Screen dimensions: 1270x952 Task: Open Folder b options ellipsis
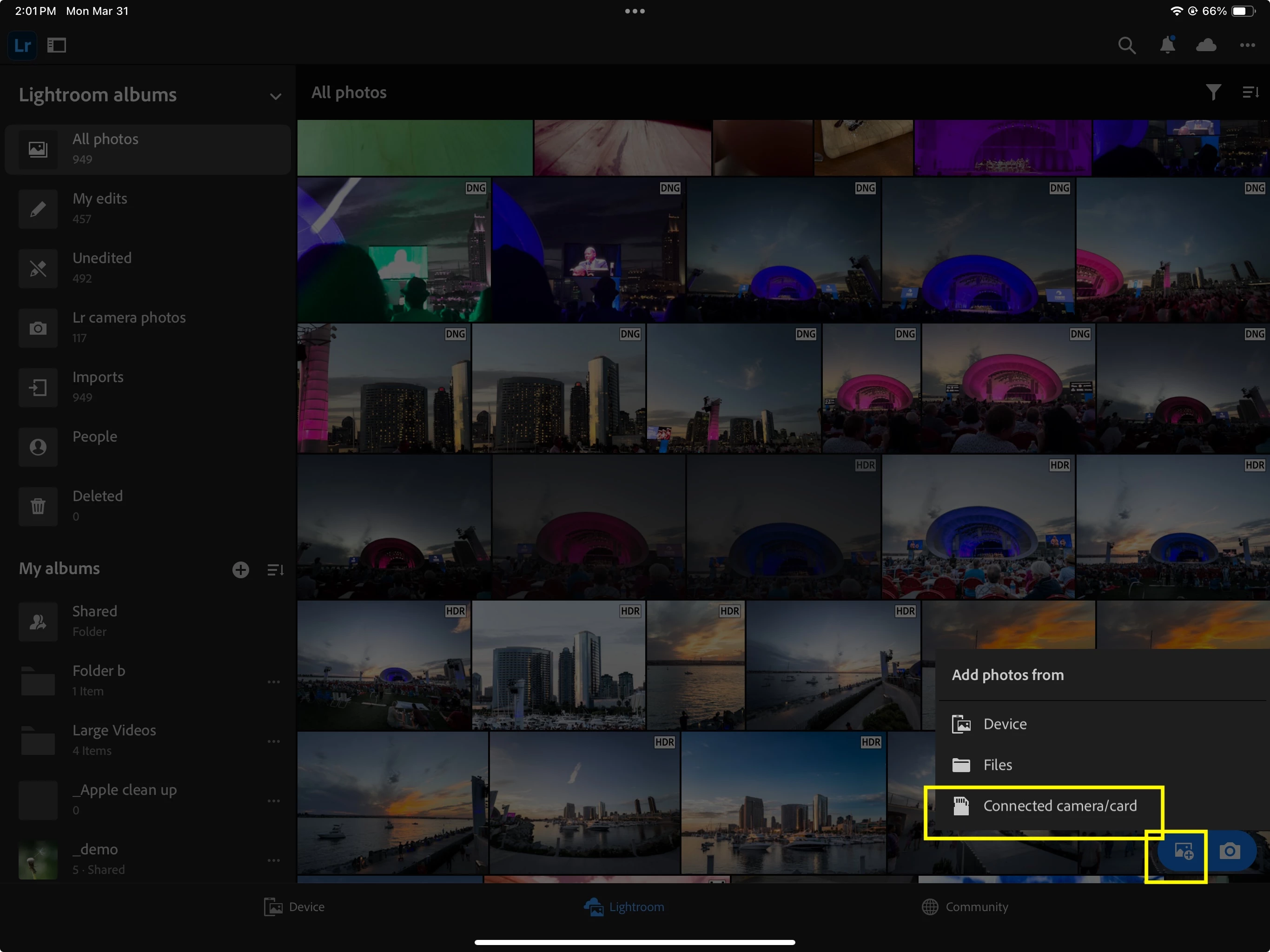coord(274,681)
